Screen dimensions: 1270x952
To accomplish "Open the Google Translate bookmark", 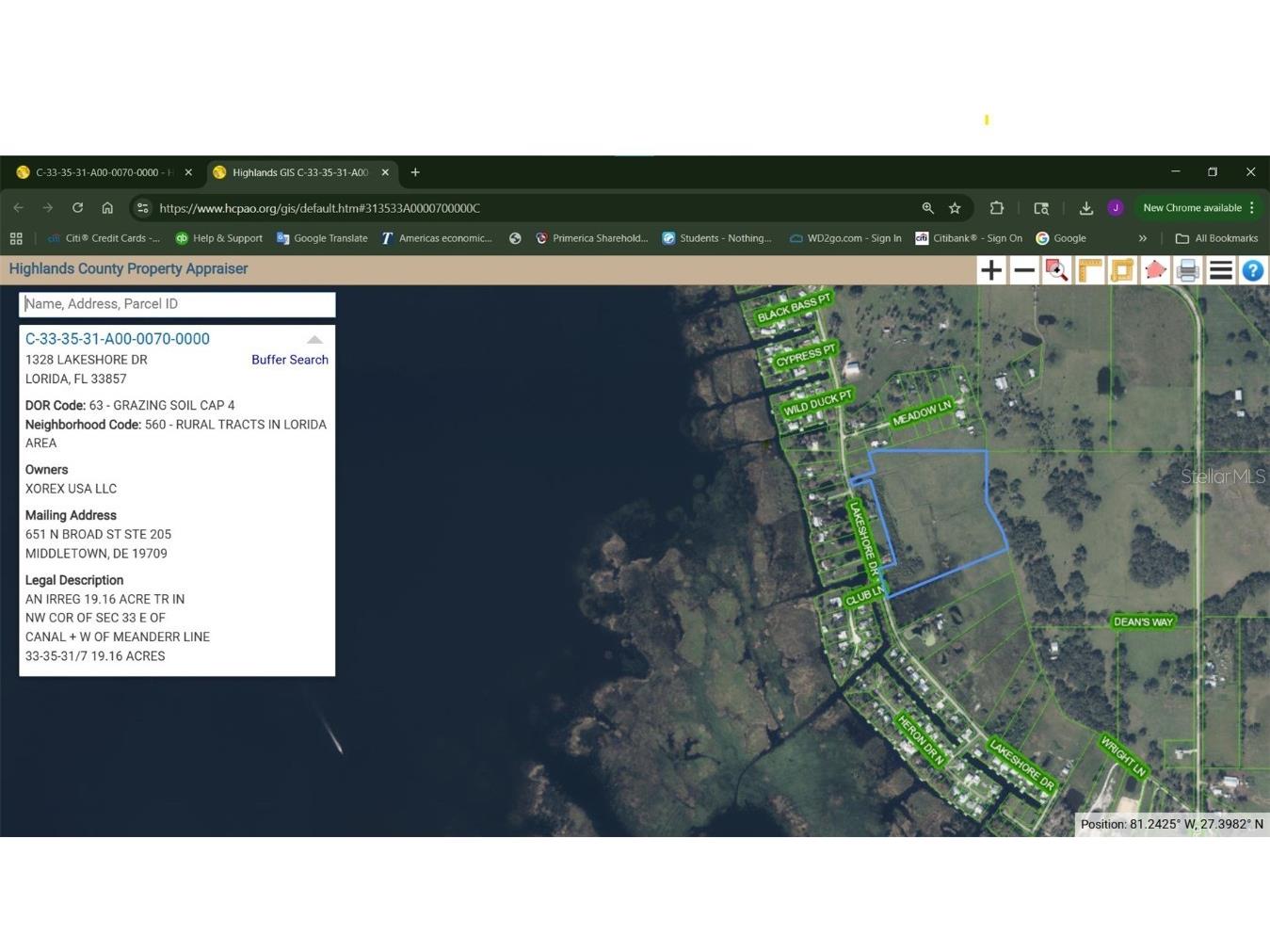I will [x=322, y=238].
